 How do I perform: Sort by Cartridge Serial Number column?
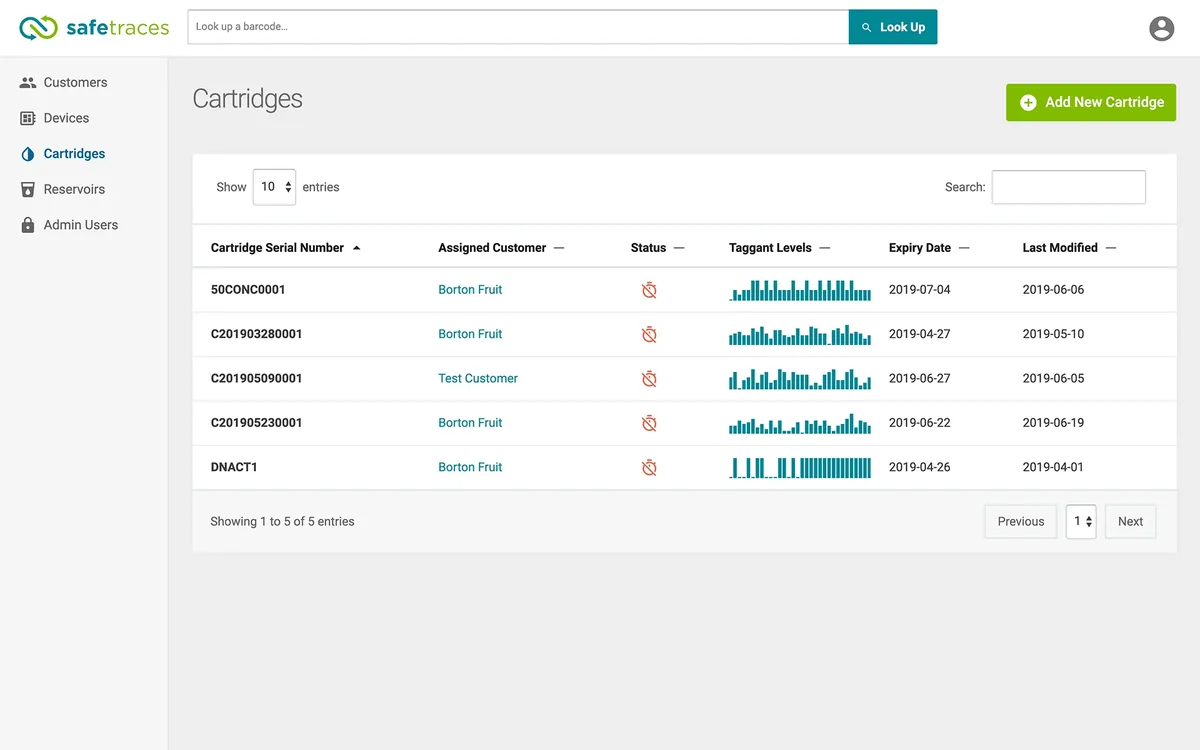pyautogui.click(x=285, y=248)
